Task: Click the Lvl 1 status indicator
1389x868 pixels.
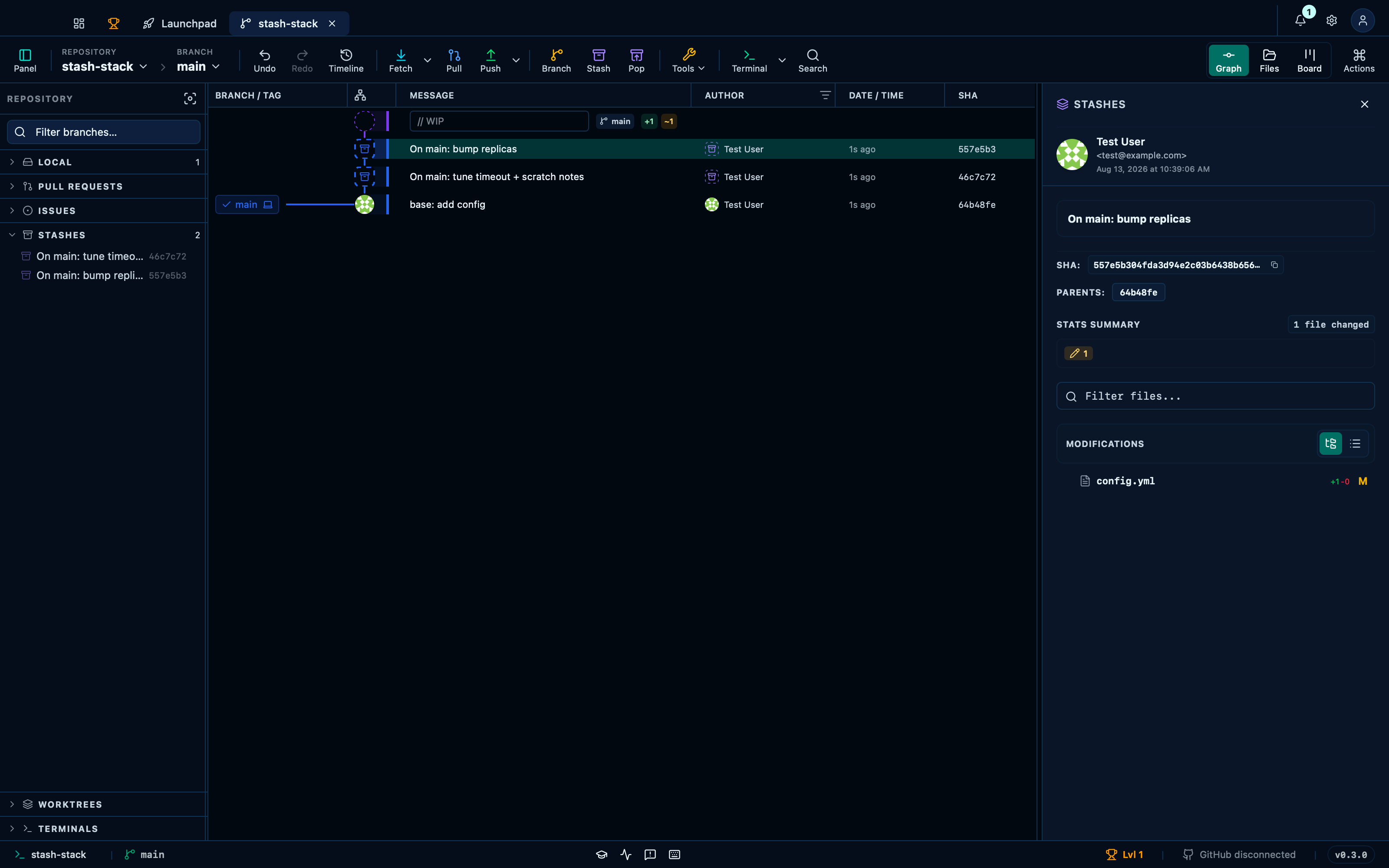Action: 1124,854
